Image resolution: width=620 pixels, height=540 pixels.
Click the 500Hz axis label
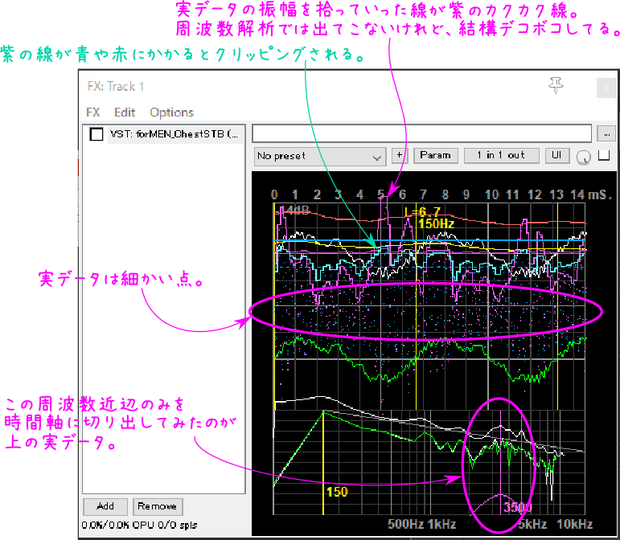pos(406,524)
